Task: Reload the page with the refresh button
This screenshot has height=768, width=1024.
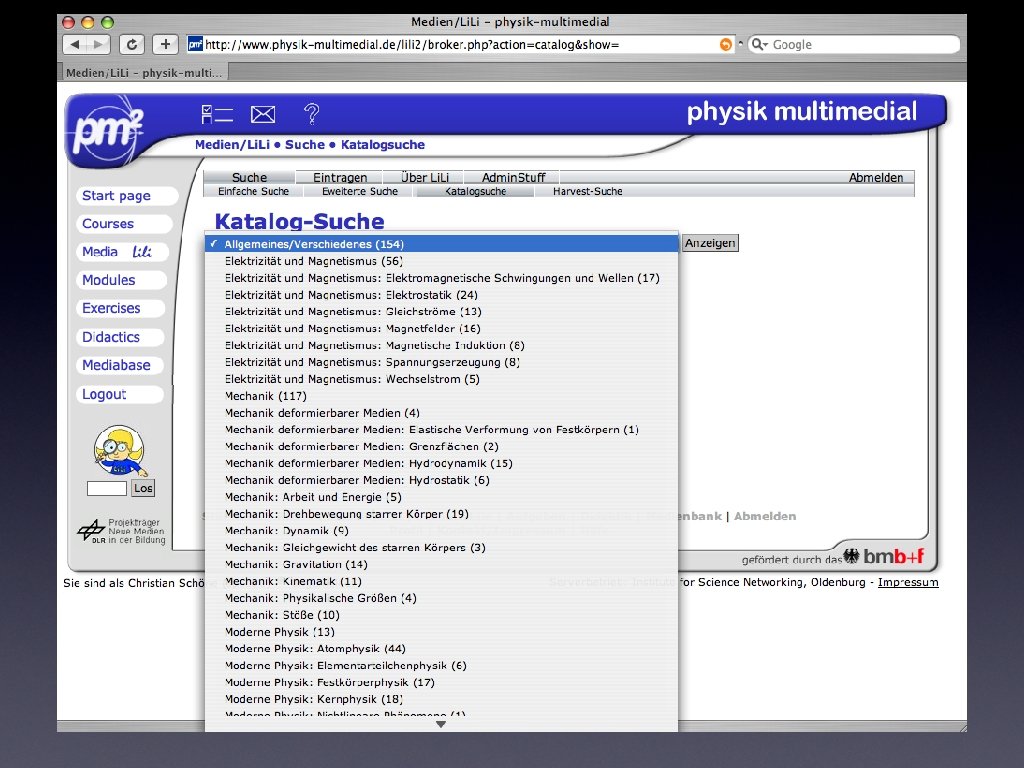Action: click(133, 44)
